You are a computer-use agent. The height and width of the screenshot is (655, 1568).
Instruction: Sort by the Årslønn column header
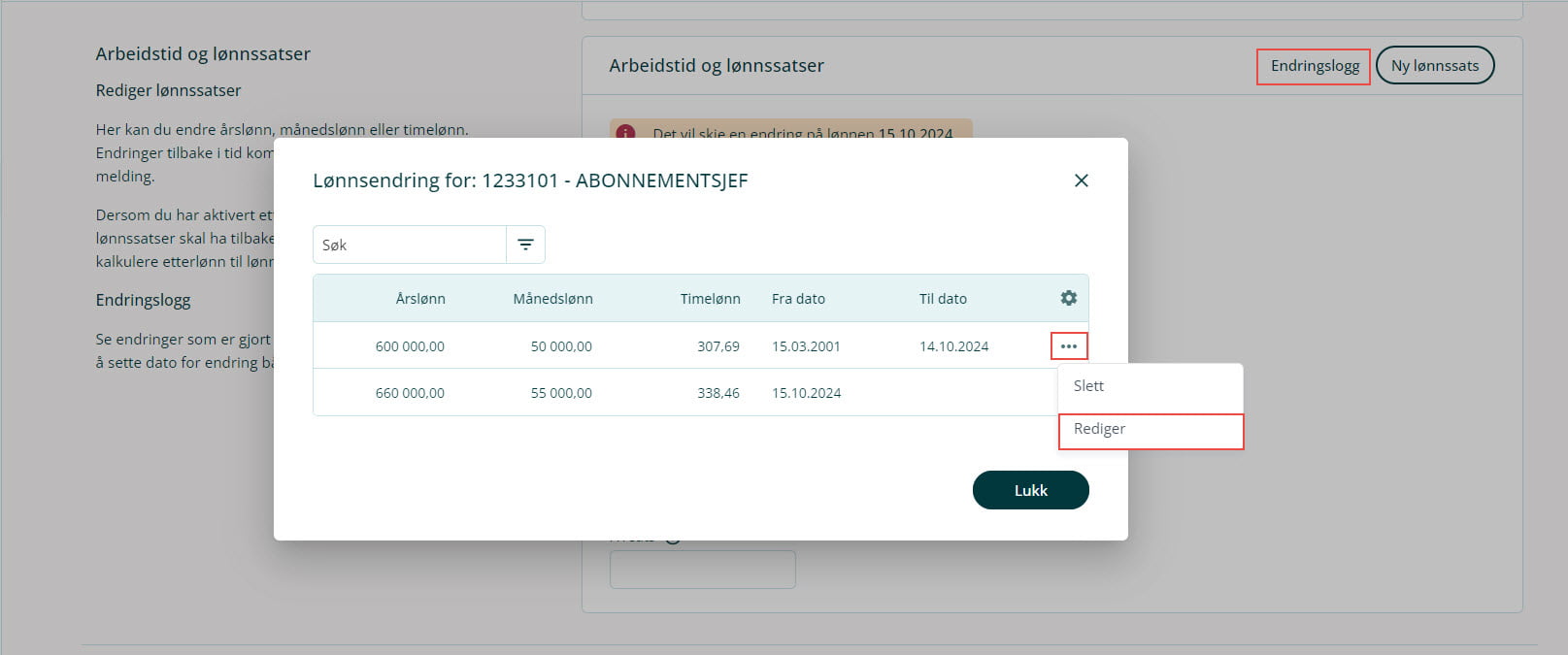coord(419,299)
